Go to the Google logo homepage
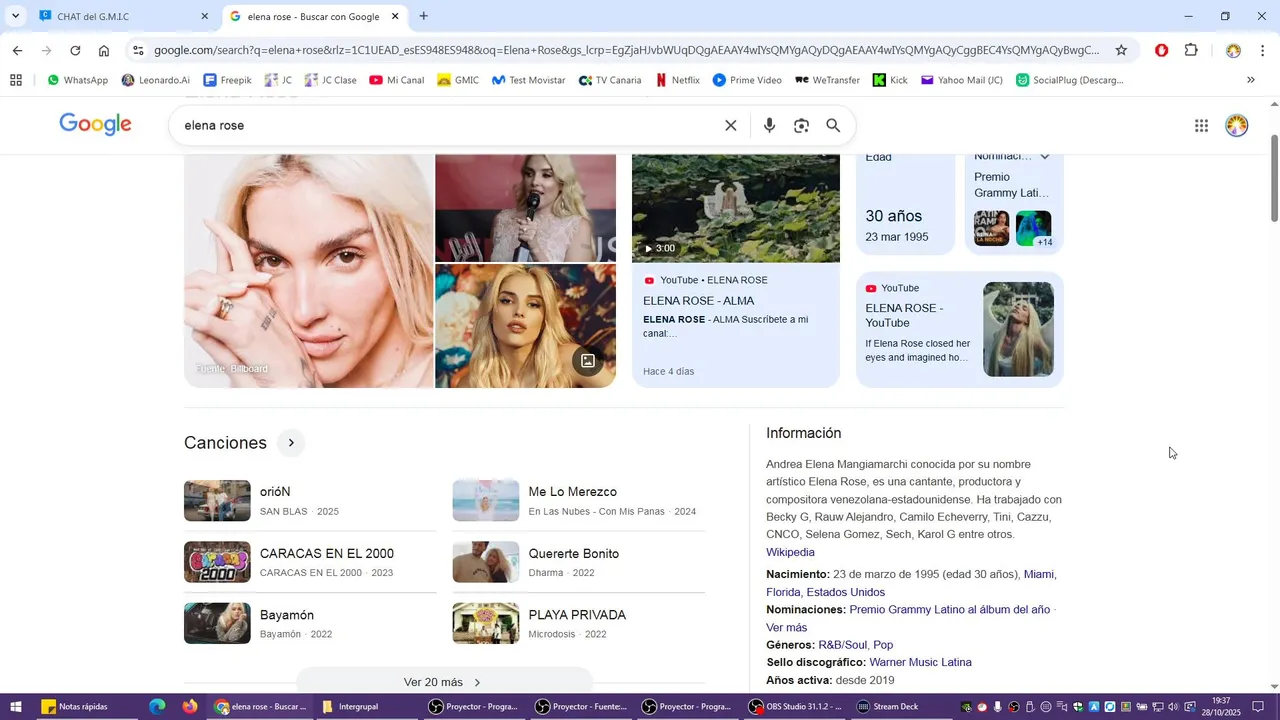The width and height of the screenshot is (1280, 720). [95, 125]
